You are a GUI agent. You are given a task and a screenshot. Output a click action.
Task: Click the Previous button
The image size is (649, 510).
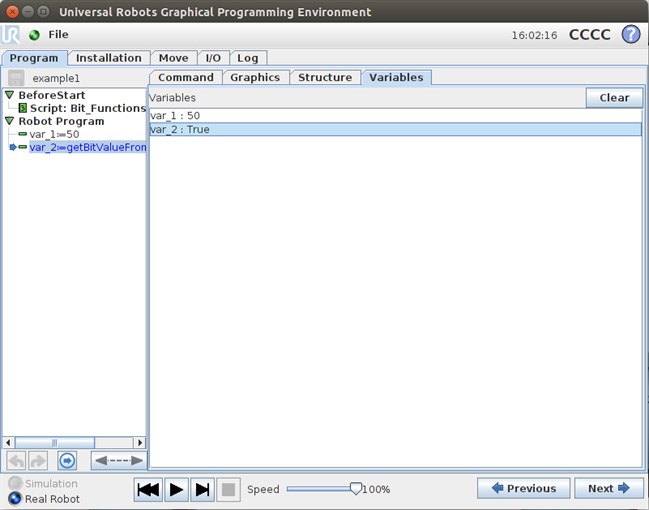click(x=524, y=488)
